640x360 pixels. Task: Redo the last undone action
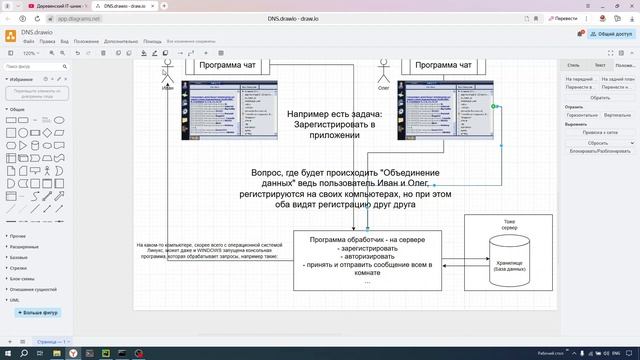(88, 53)
